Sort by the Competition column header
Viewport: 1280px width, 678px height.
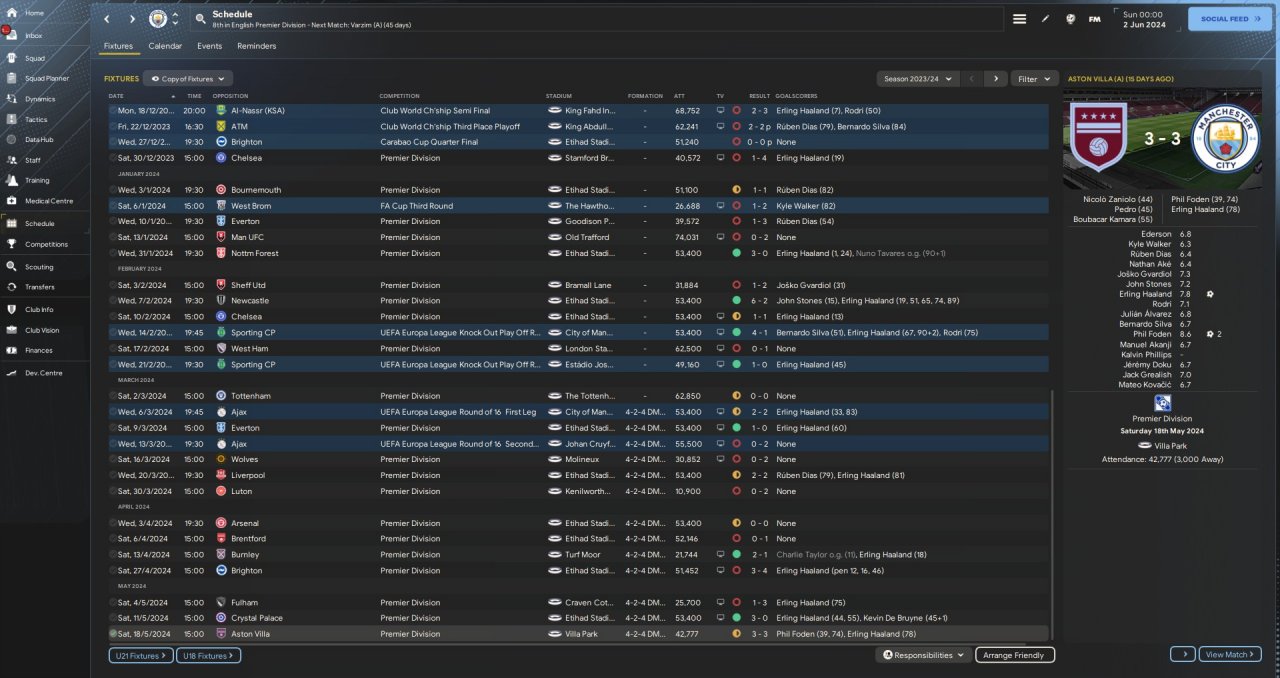pyautogui.click(x=399, y=96)
